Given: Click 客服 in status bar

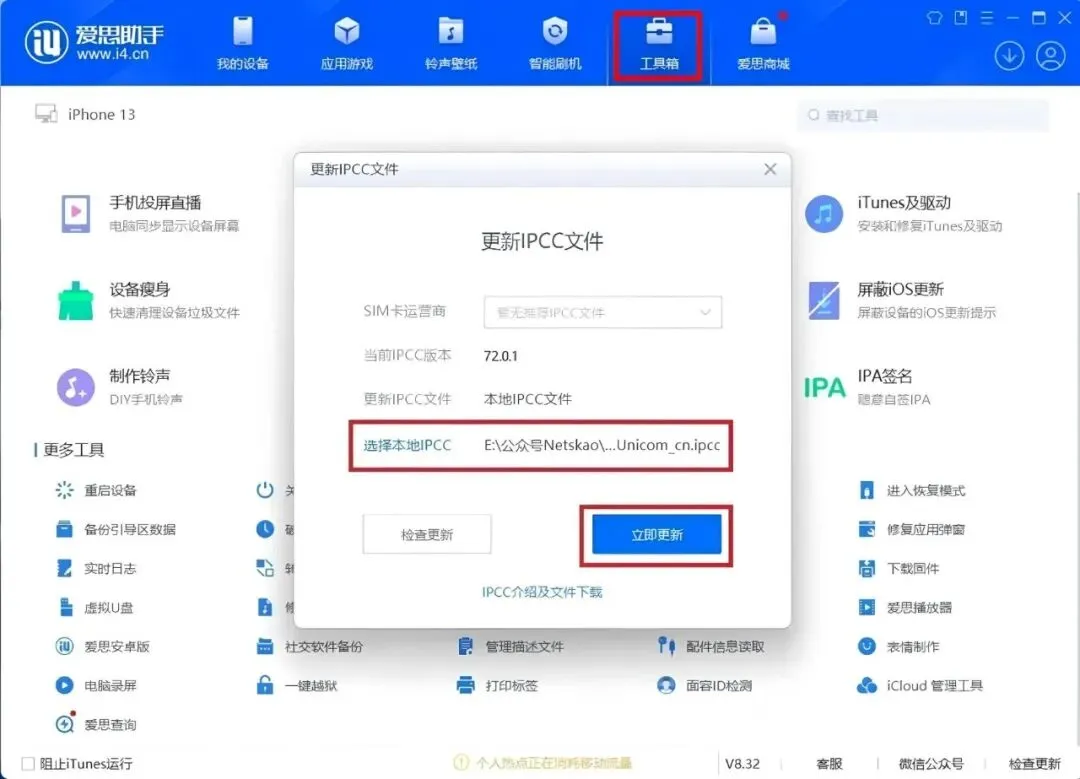Looking at the screenshot, I should click(829, 763).
